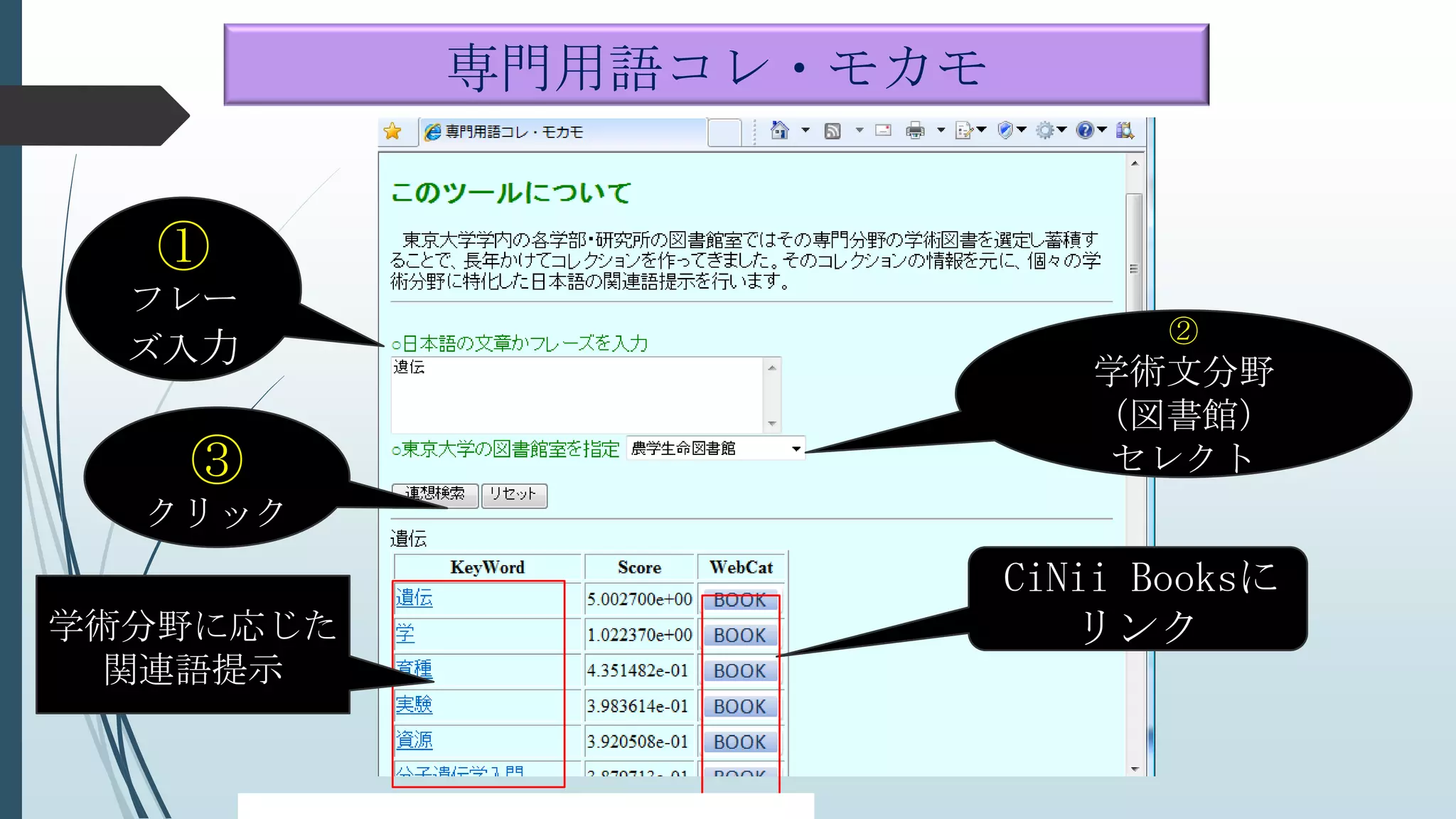The width and height of the screenshot is (1456, 819).
Task: Click the Read Mail icon
Action: point(884,130)
